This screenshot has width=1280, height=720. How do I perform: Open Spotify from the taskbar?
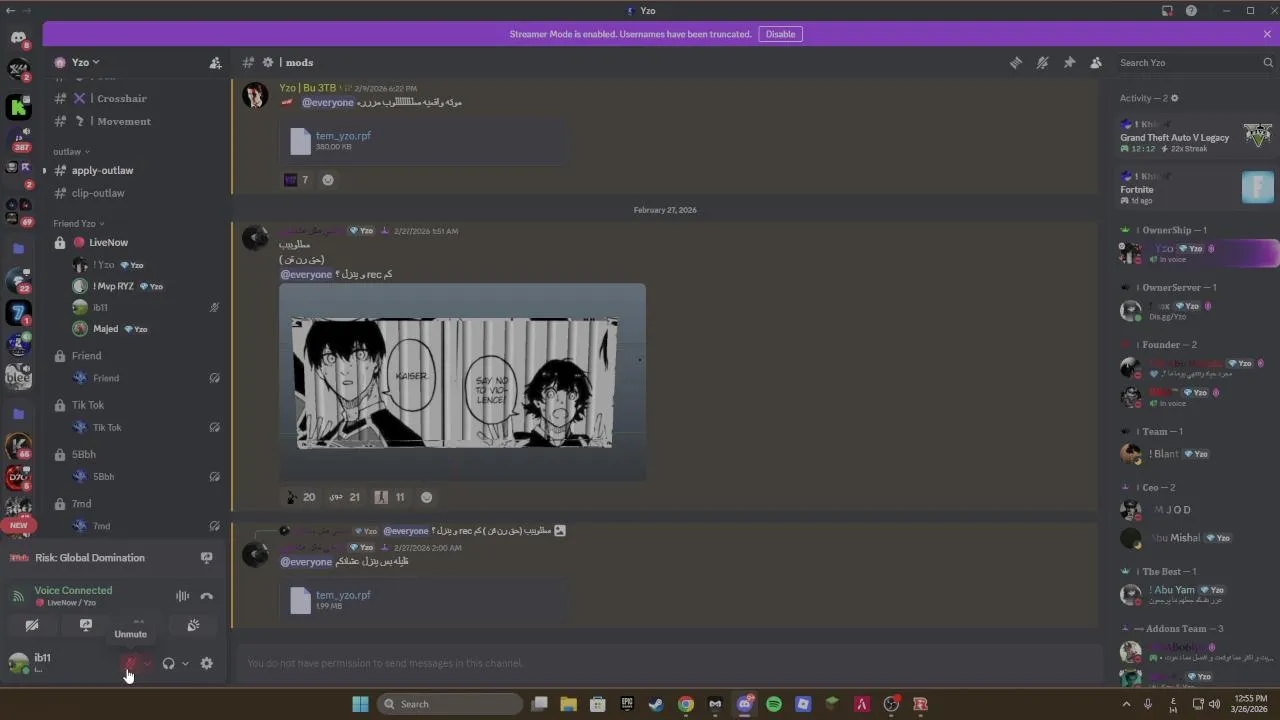(774, 704)
